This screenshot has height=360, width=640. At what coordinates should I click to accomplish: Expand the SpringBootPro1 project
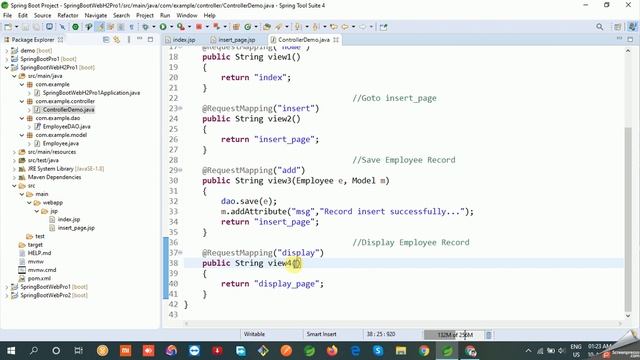click(x=7, y=59)
